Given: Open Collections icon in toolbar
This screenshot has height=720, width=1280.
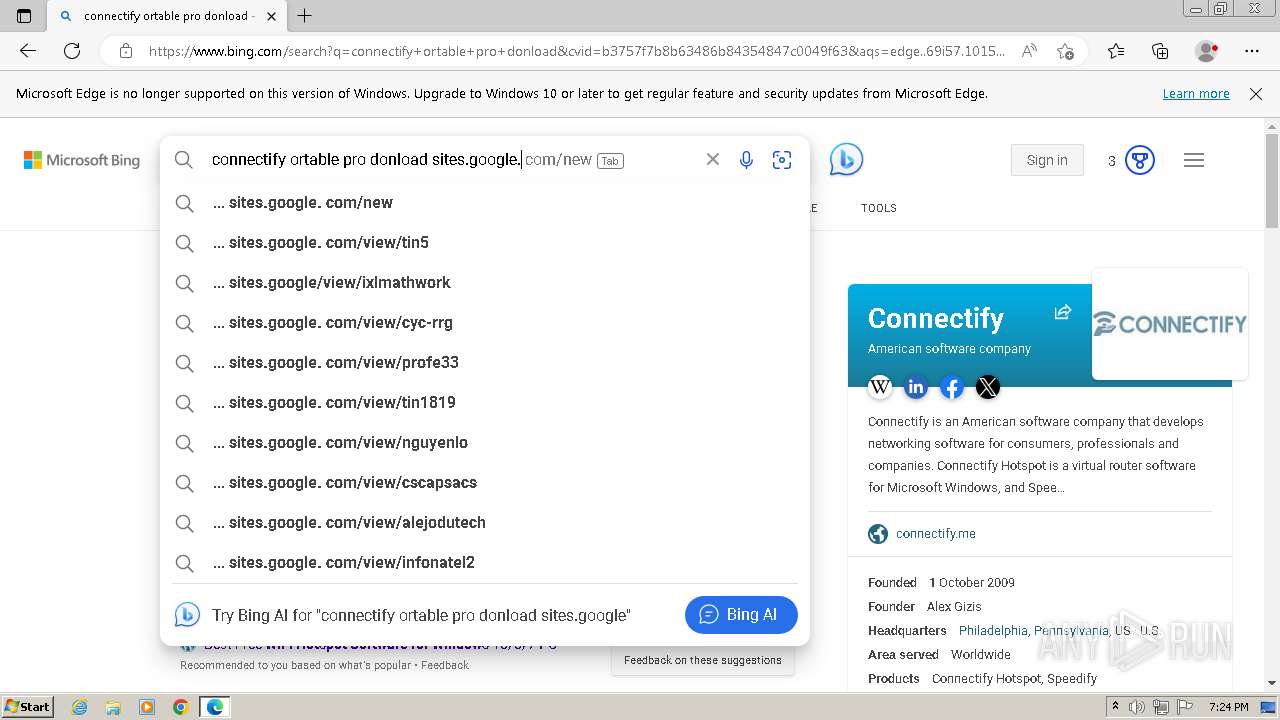Looking at the screenshot, I should coord(1160,51).
